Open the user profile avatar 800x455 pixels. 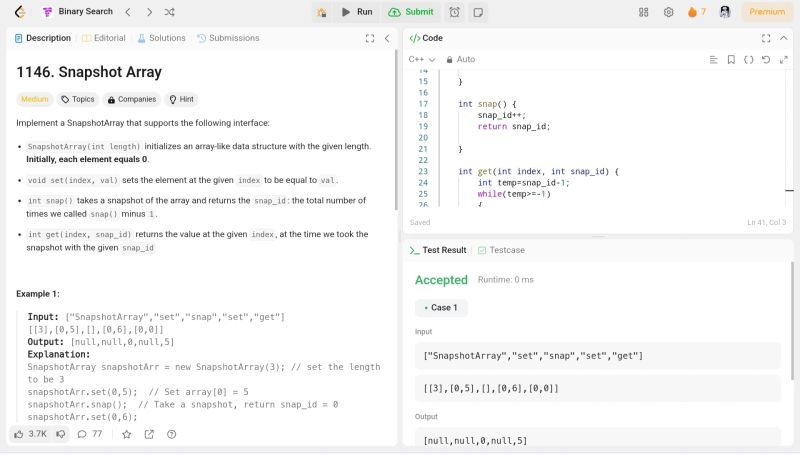click(724, 12)
